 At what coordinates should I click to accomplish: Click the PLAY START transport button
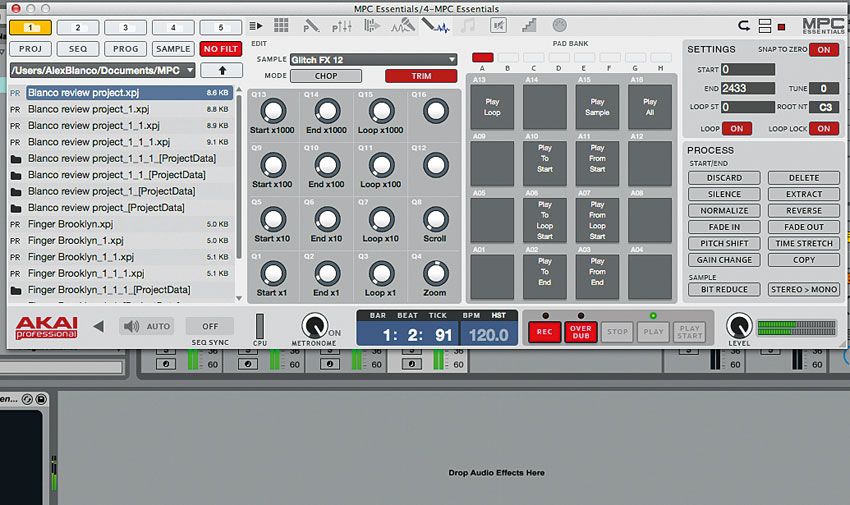click(x=690, y=332)
